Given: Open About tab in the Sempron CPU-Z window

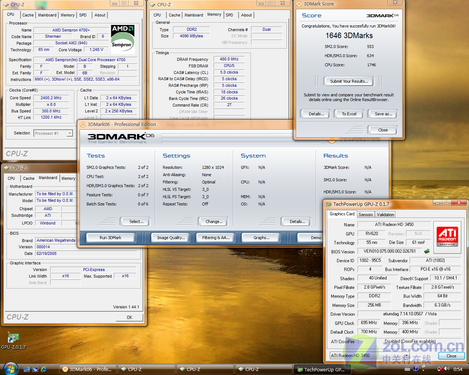Looking at the screenshot, I should coord(100,15).
